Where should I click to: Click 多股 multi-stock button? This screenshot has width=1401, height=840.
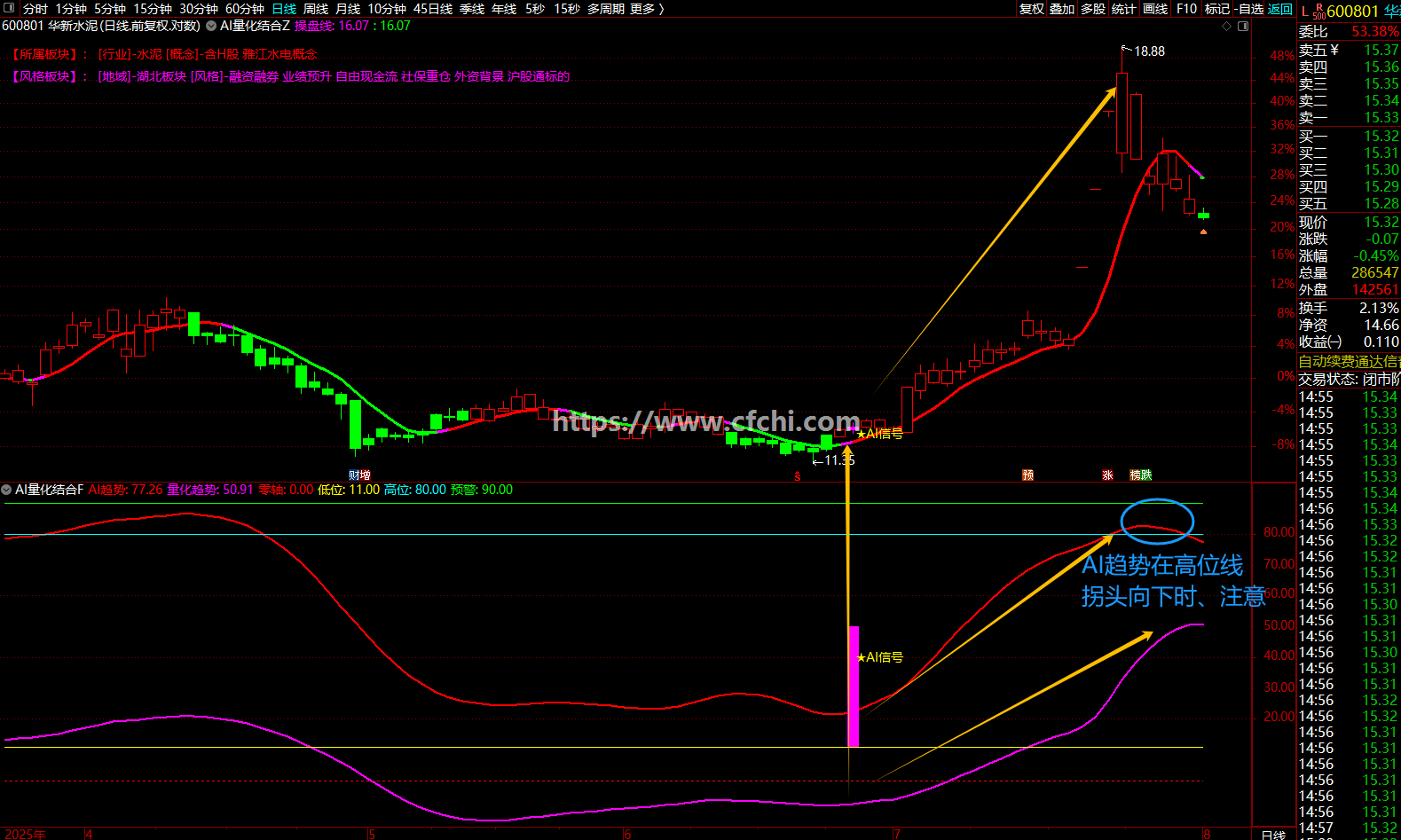1093,9
